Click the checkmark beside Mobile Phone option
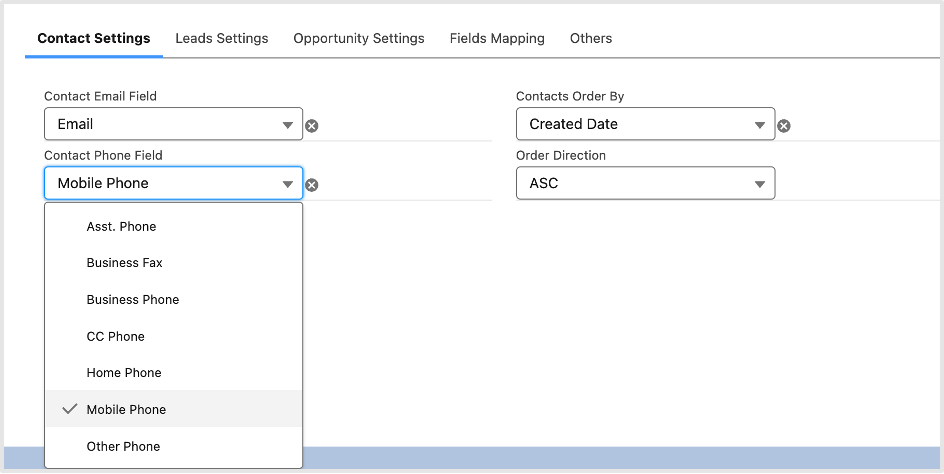The width and height of the screenshot is (944, 474). [x=69, y=409]
